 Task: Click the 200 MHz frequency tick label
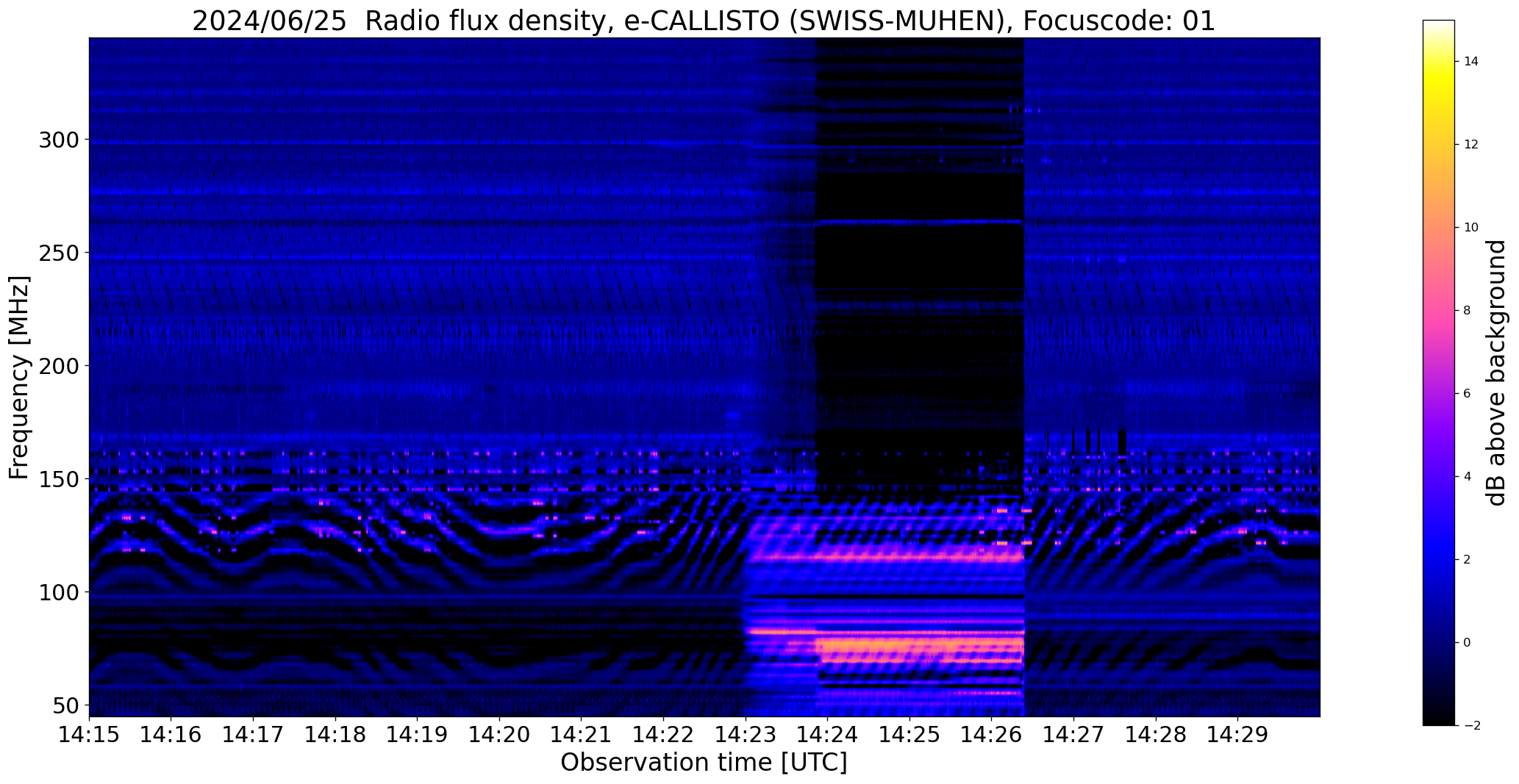pos(60,366)
